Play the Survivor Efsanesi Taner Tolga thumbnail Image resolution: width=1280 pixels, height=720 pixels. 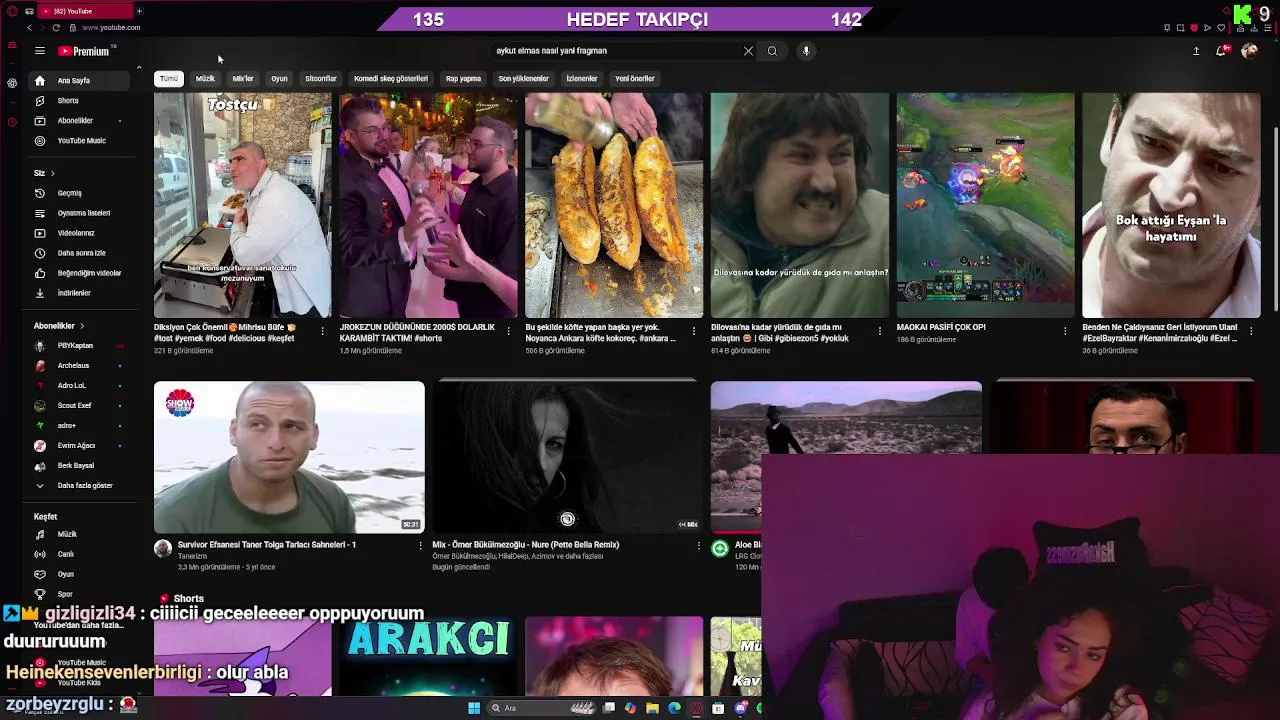289,457
